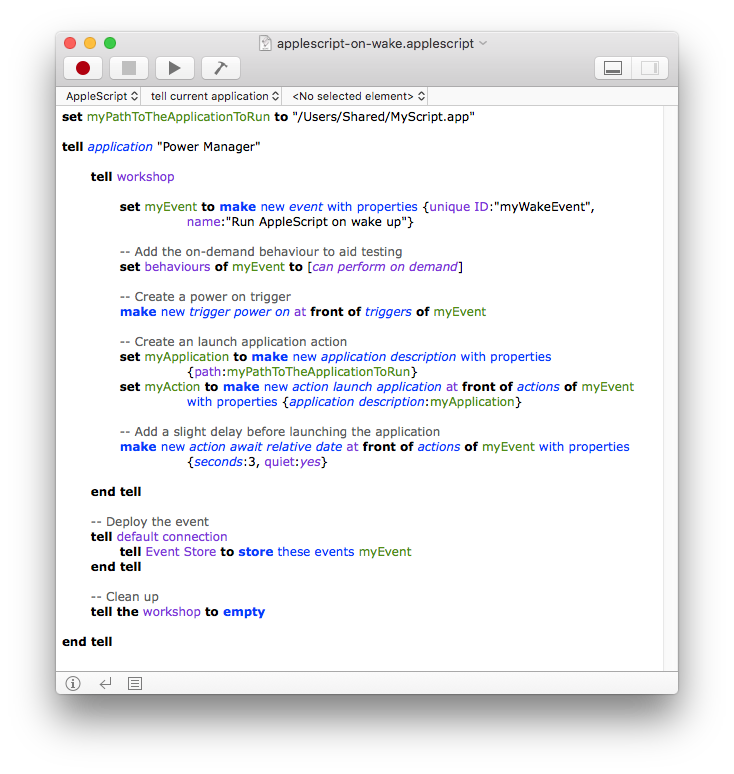Image resolution: width=734 pixels, height=774 pixels.
Task: Show the log pane list icon
Action: coord(135,683)
